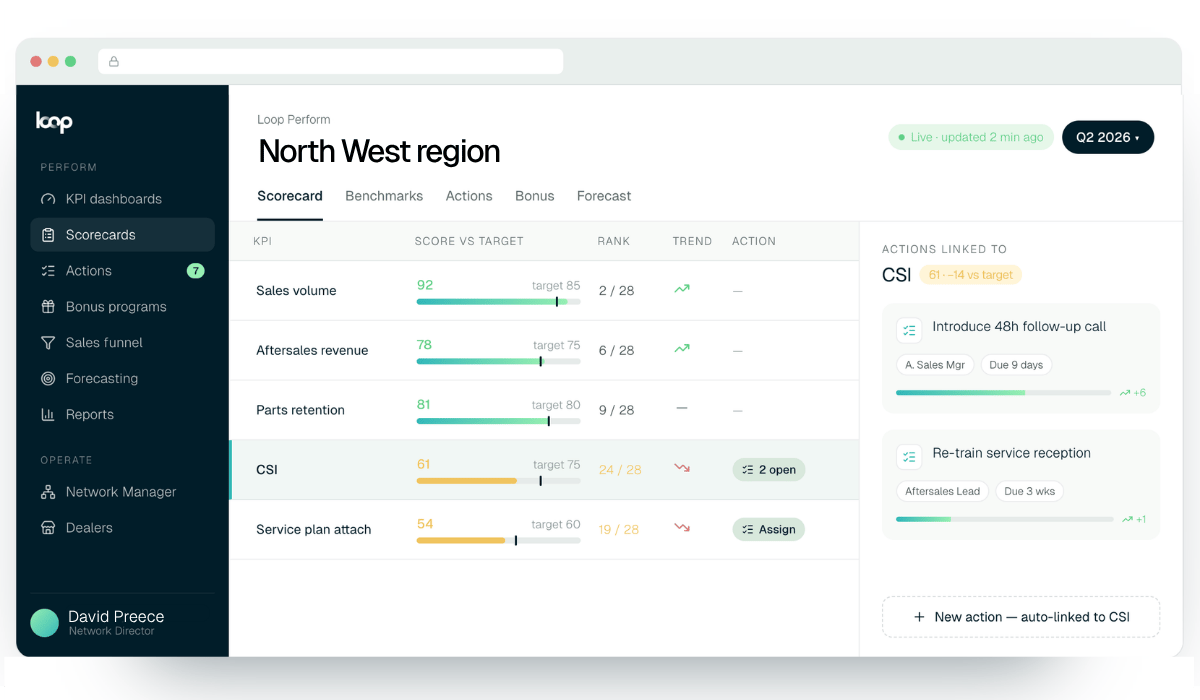This screenshot has width=1200, height=700.
Task: Click the Scorecards clipboard icon
Action: [48, 235]
